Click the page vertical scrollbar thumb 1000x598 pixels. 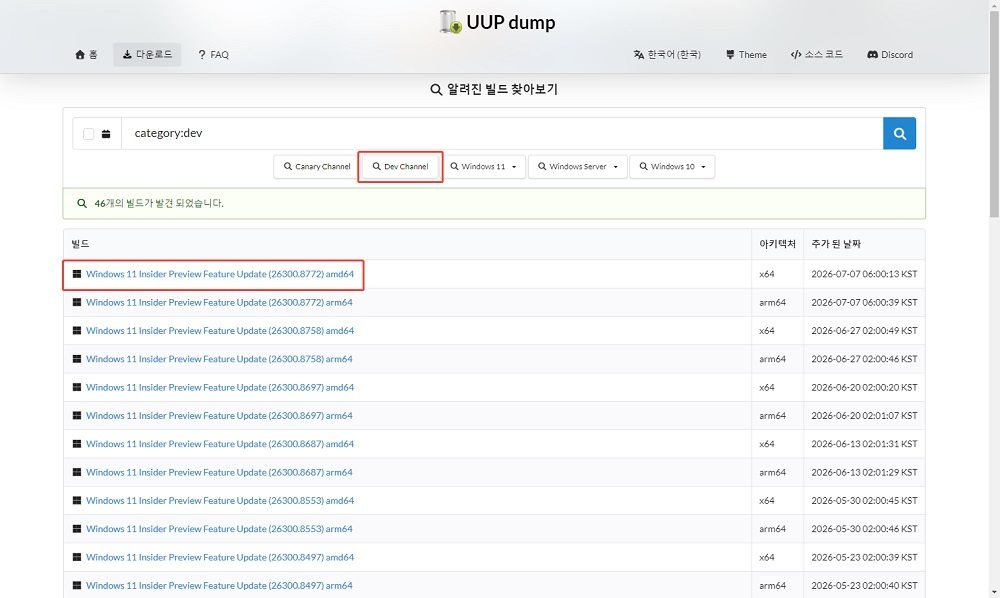coord(994,115)
